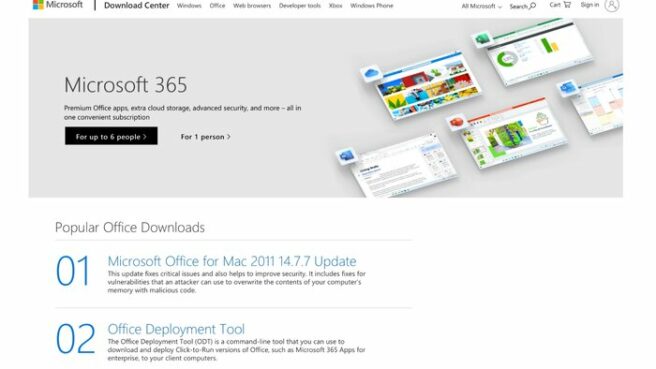656x369 pixels.
Task: Open the Download Center home link
Action: (x=136, y=5)
